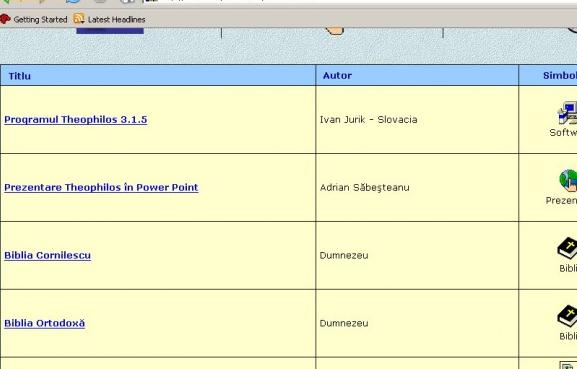Click the Getting Started bookmark icon
The image size is (577, 369).
coord(5,19)
